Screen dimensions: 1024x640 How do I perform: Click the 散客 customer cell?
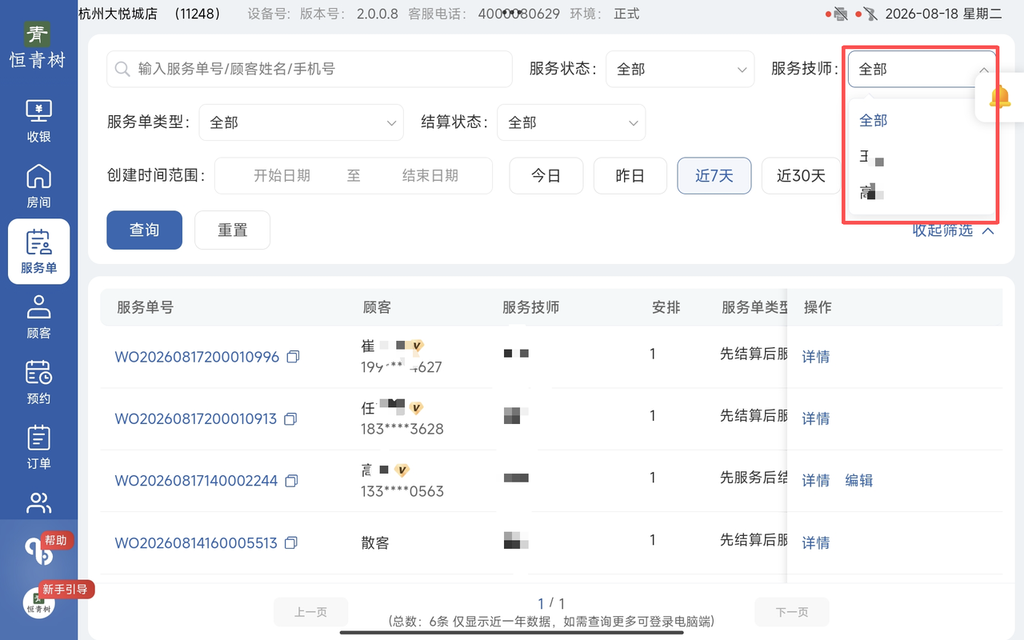pyautogui.click(x=375, y=543)
